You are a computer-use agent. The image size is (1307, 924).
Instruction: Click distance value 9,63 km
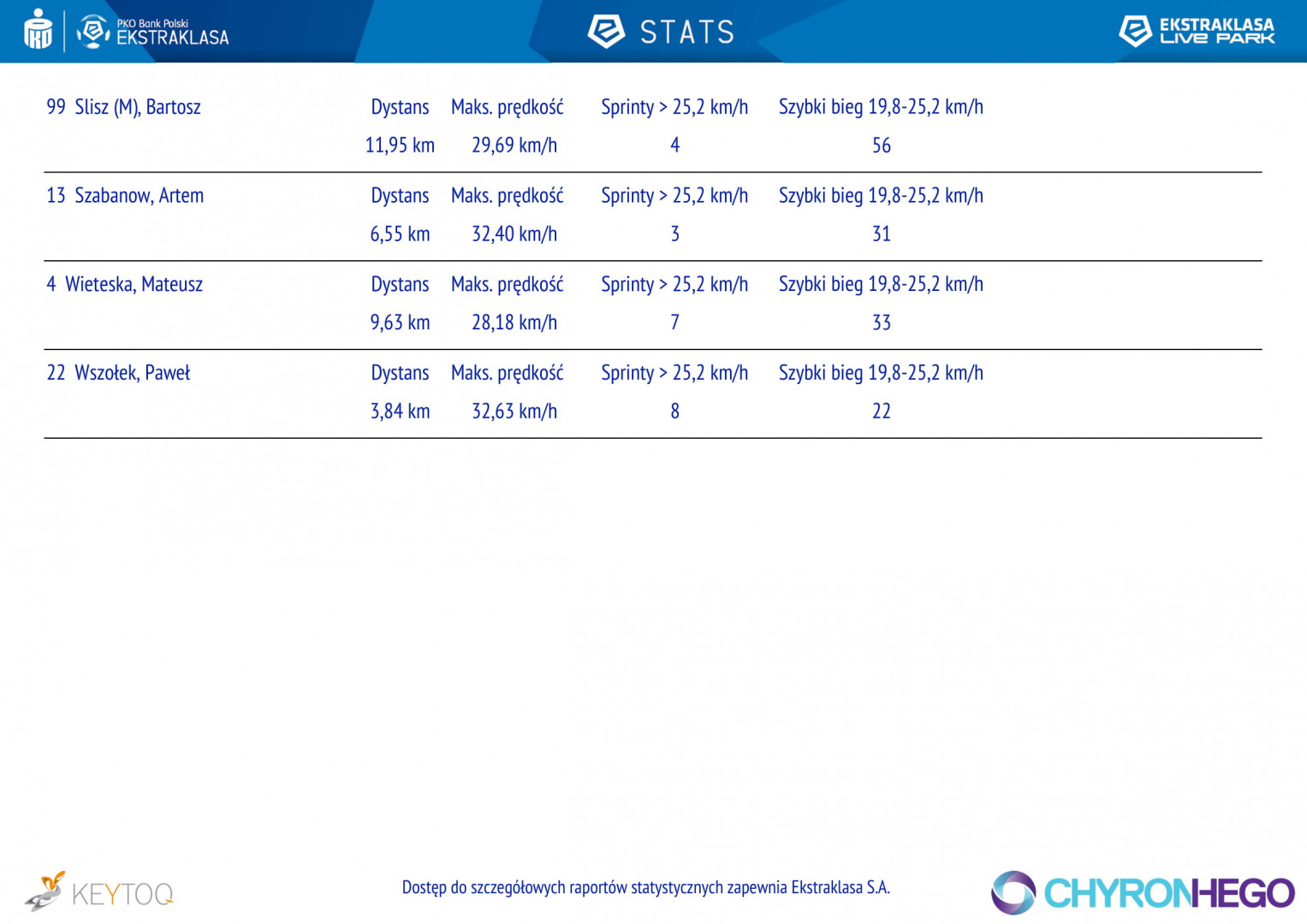[x=400, y=323]
